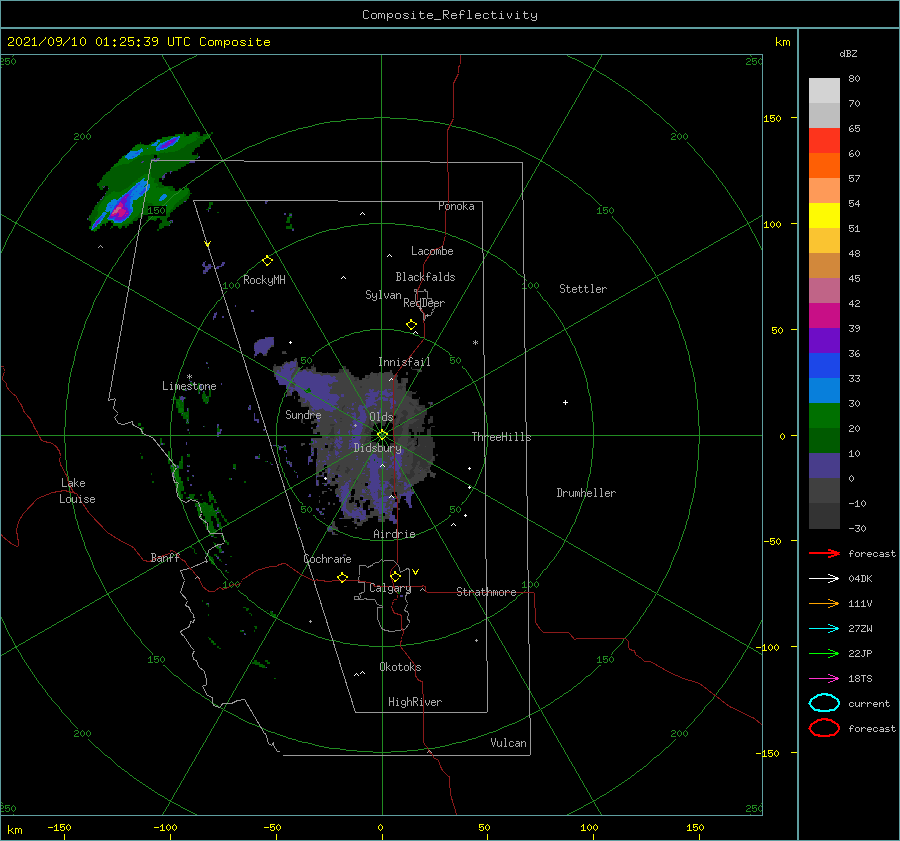Select the 80 dBZ color swatch
The image size is (900, 841).
(824, 90)
